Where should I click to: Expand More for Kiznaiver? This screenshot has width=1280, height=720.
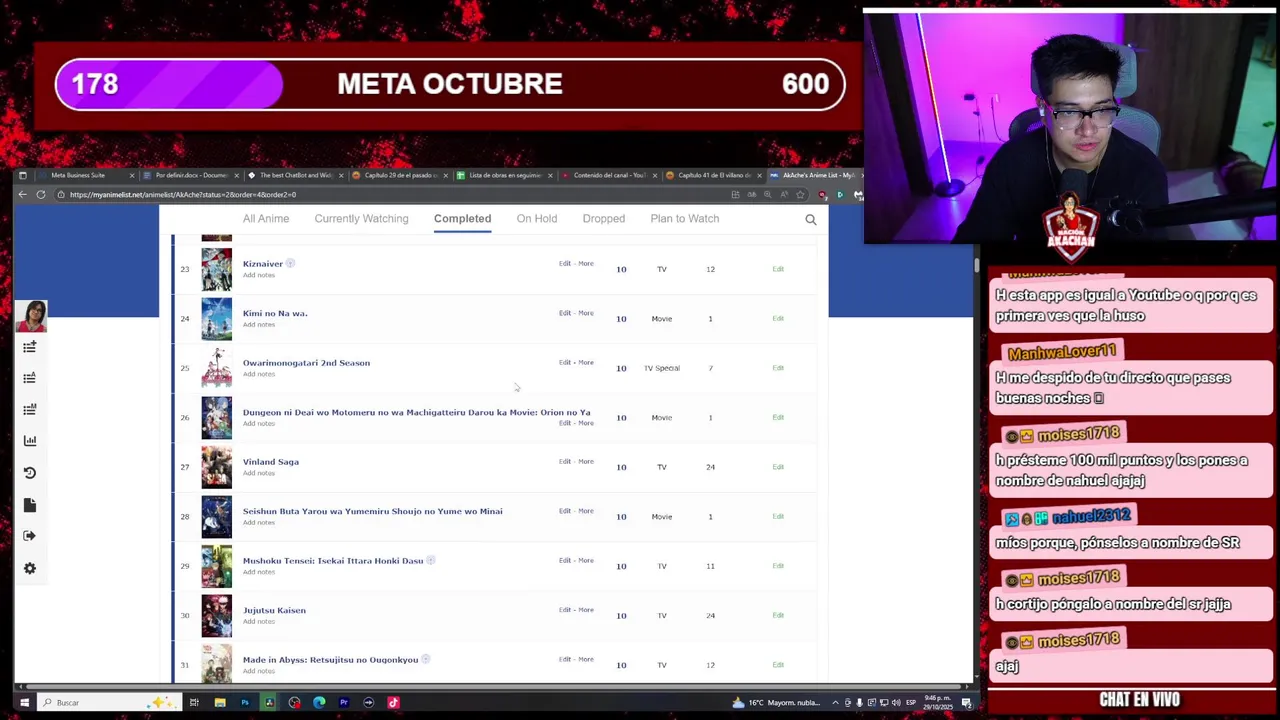tap(586, 264)
